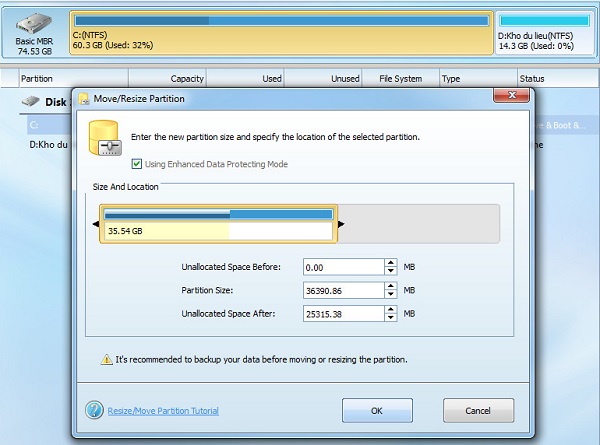Click the Disk 1 drive icon in list
The width and height of the screenshot is (600, 445).
click(x=30, y=102)
